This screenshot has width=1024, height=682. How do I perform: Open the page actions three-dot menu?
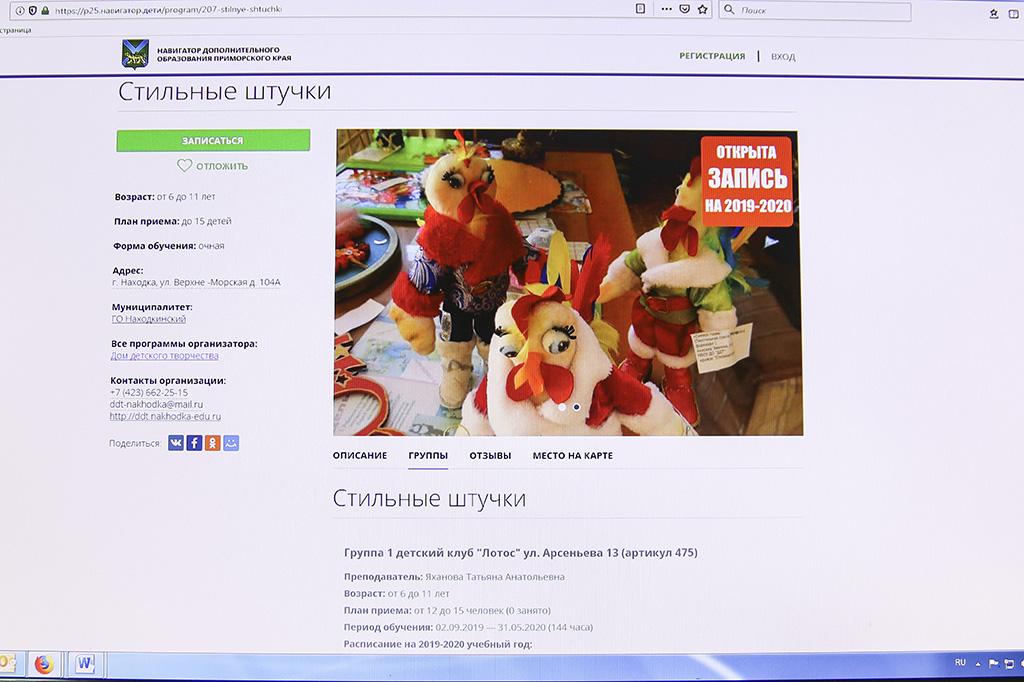tap(666, 9)
